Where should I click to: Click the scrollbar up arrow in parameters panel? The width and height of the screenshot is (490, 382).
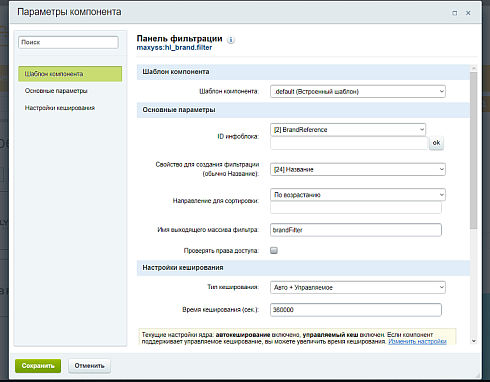point(473,68)
